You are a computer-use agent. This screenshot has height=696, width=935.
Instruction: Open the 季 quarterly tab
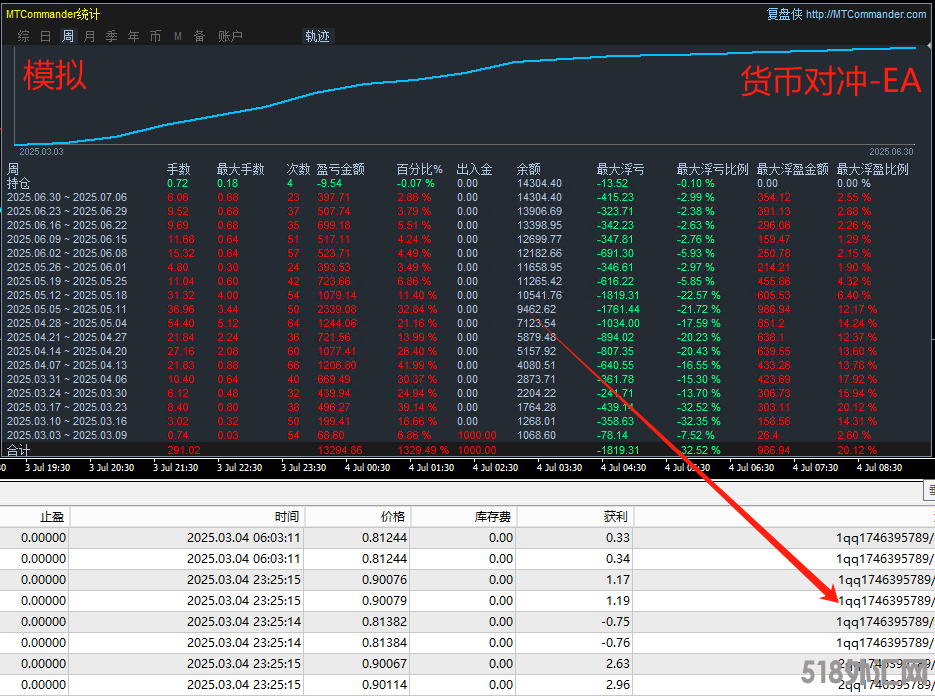112,36
